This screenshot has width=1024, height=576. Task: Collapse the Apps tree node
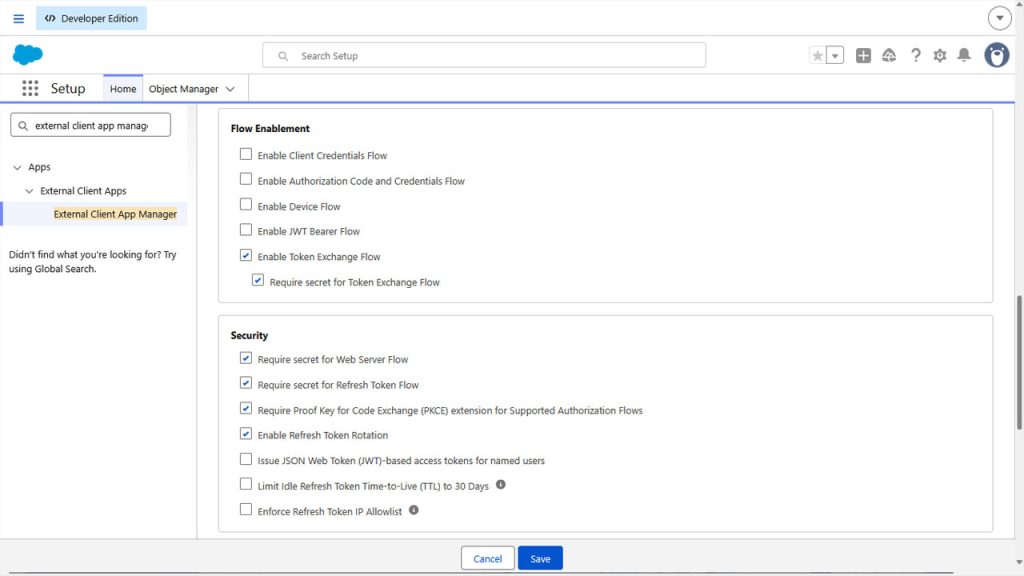(17, 167)
